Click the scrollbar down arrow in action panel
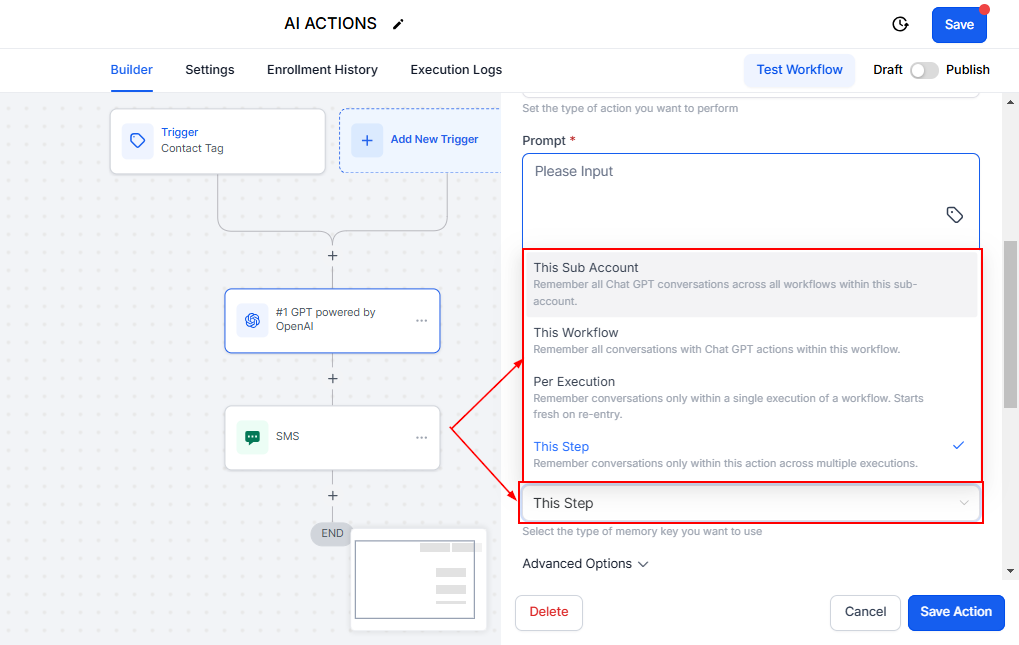 coord(1010,571)
